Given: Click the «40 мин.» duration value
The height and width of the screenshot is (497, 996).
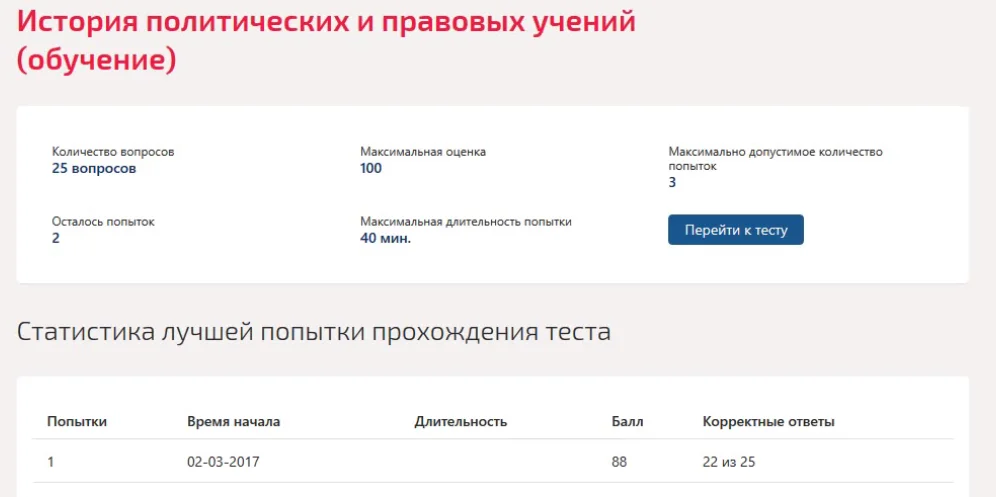Looking at the screenshot, I should tap(386, 239).
